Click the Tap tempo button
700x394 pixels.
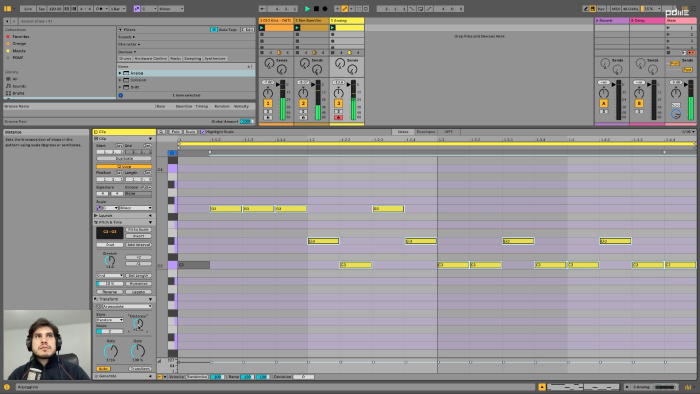(42, 8)
